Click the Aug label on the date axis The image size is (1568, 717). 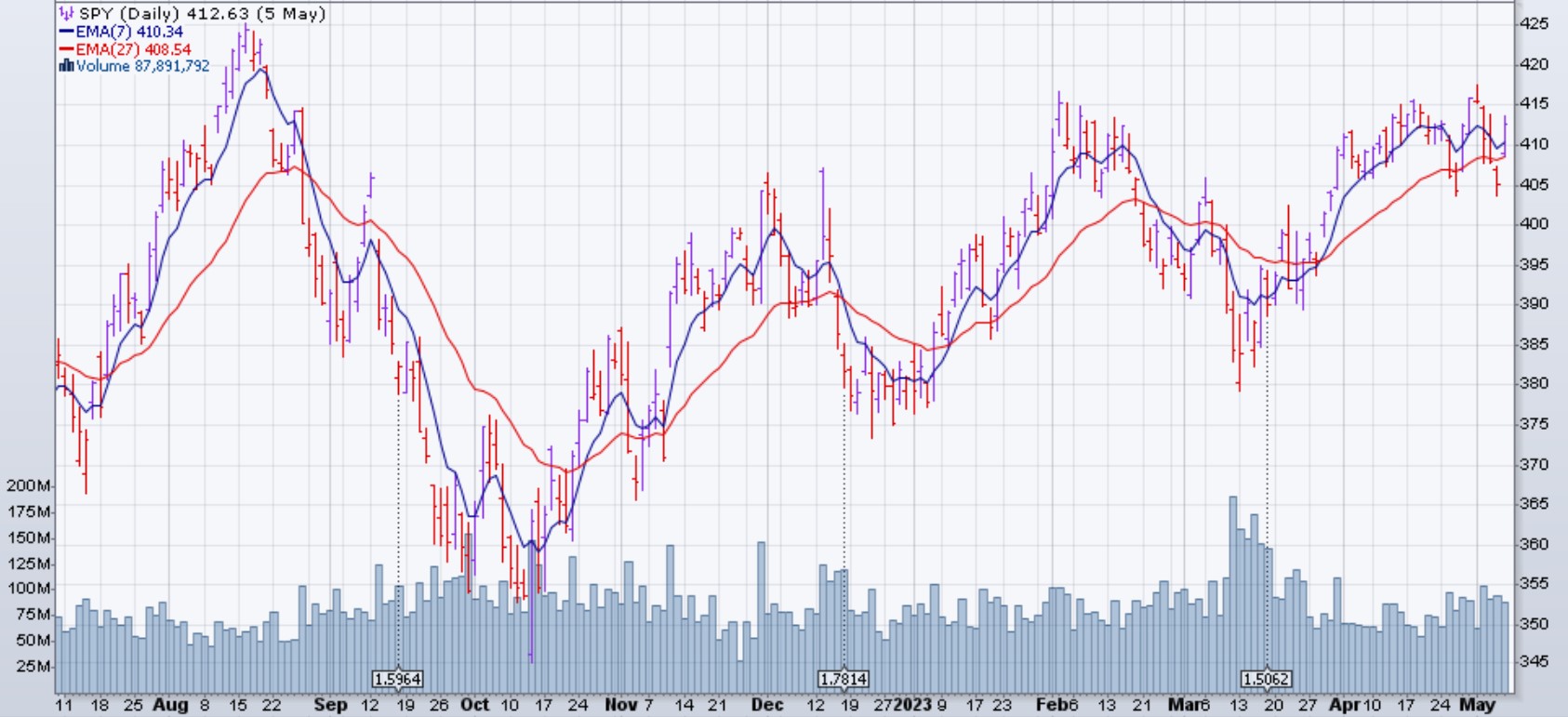[170, 705]
